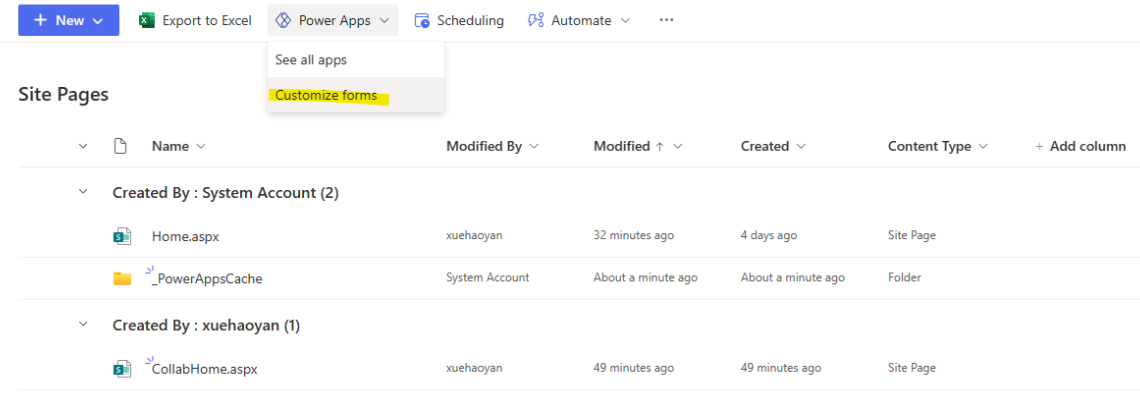Click the _PowerAppsCache folder icon
Viewport: 1140px width, 404px height.
(x=122, y=278)
